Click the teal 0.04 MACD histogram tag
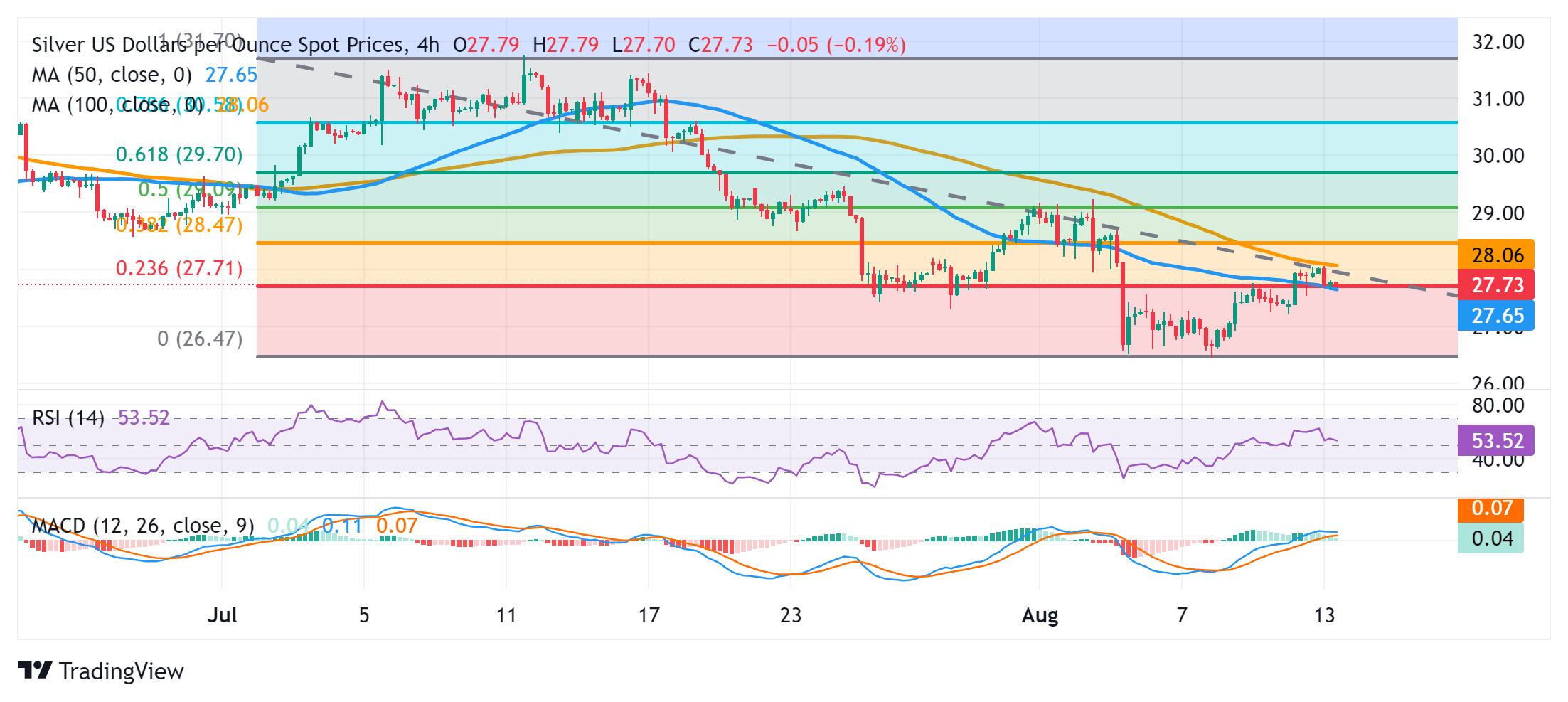1568x702 pixels. (x=1491, y=538)
